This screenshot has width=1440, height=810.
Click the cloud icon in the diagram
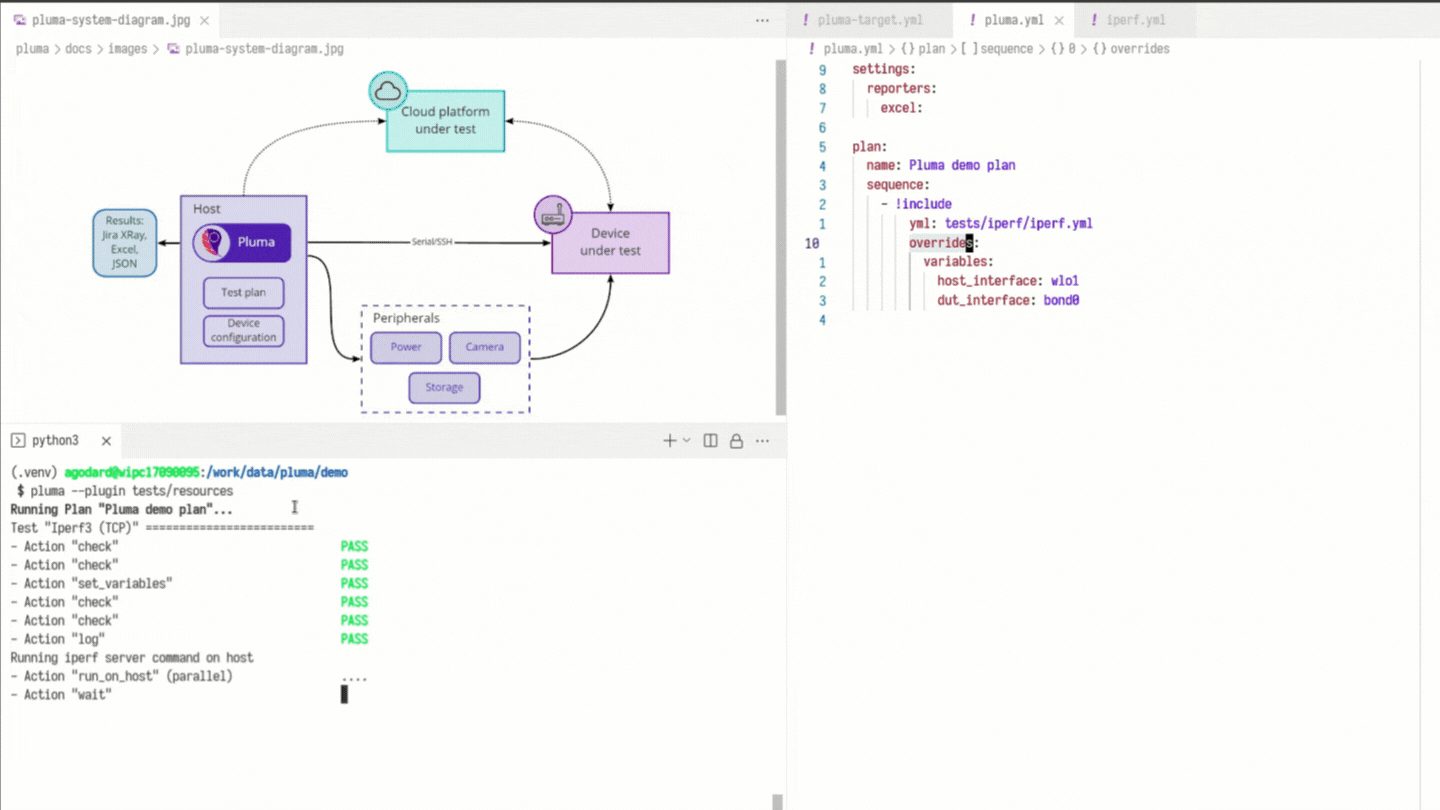388,92
